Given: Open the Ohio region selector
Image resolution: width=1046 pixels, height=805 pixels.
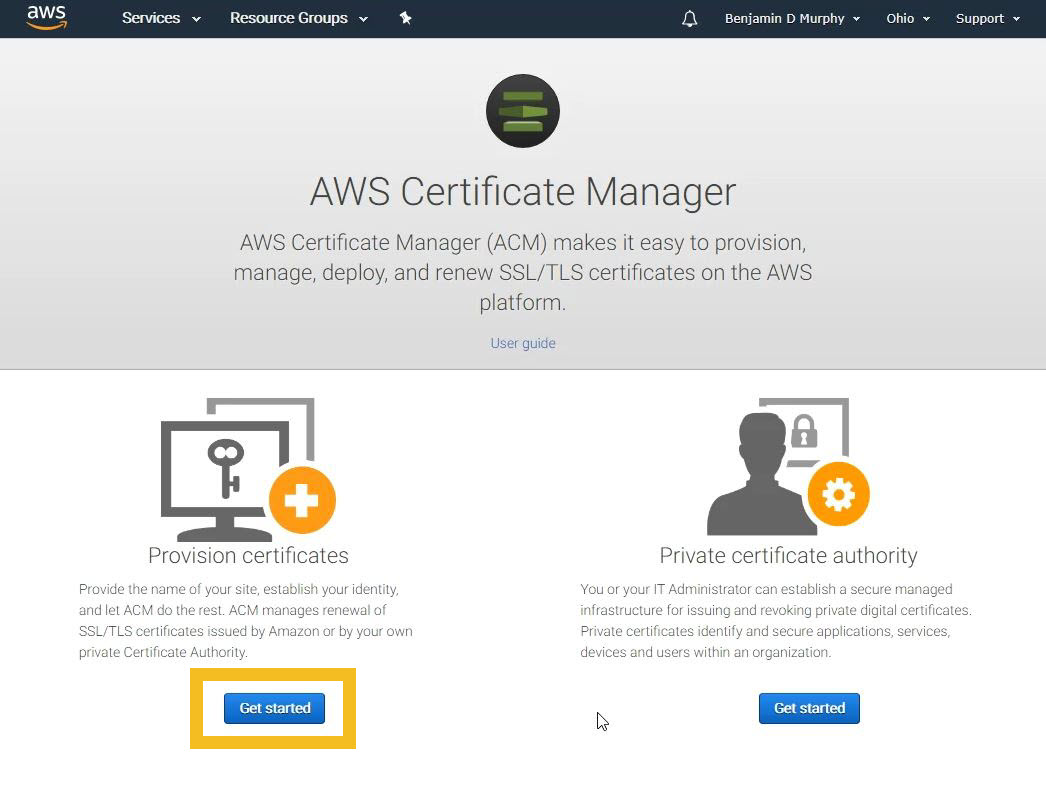Looking at the screenshot, I should click(x=907, y=19).
